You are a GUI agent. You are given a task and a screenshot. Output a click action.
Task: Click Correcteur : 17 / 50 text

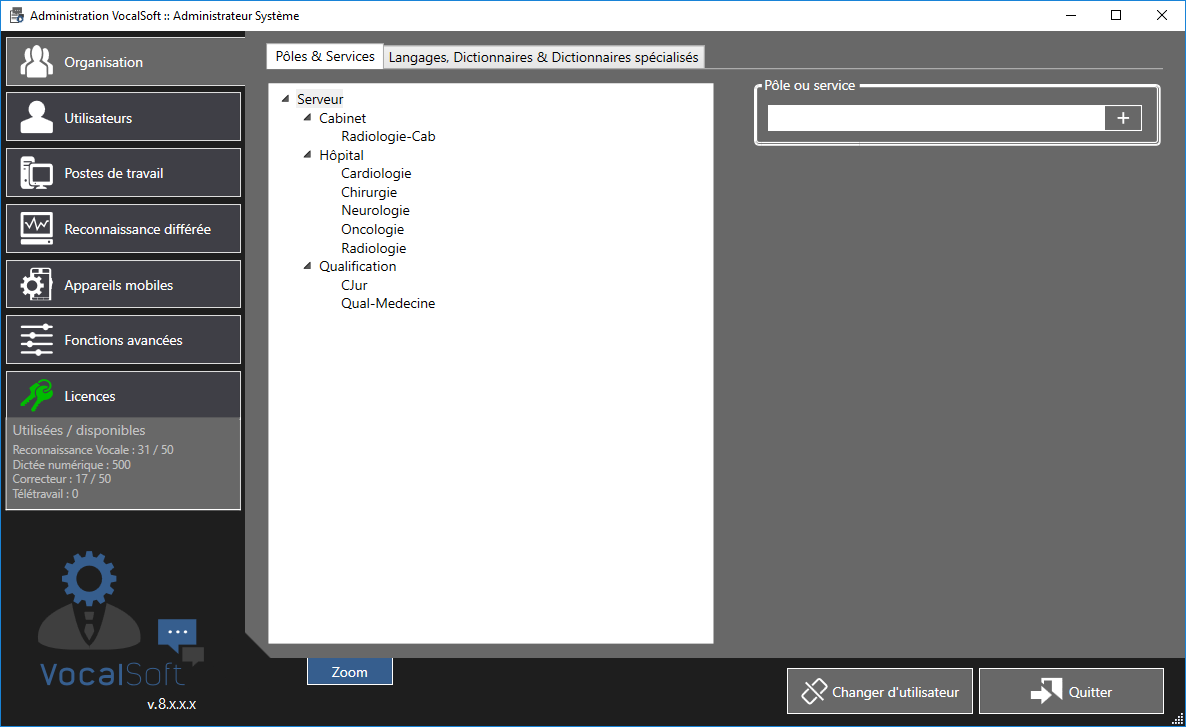[x=61, y=479]
